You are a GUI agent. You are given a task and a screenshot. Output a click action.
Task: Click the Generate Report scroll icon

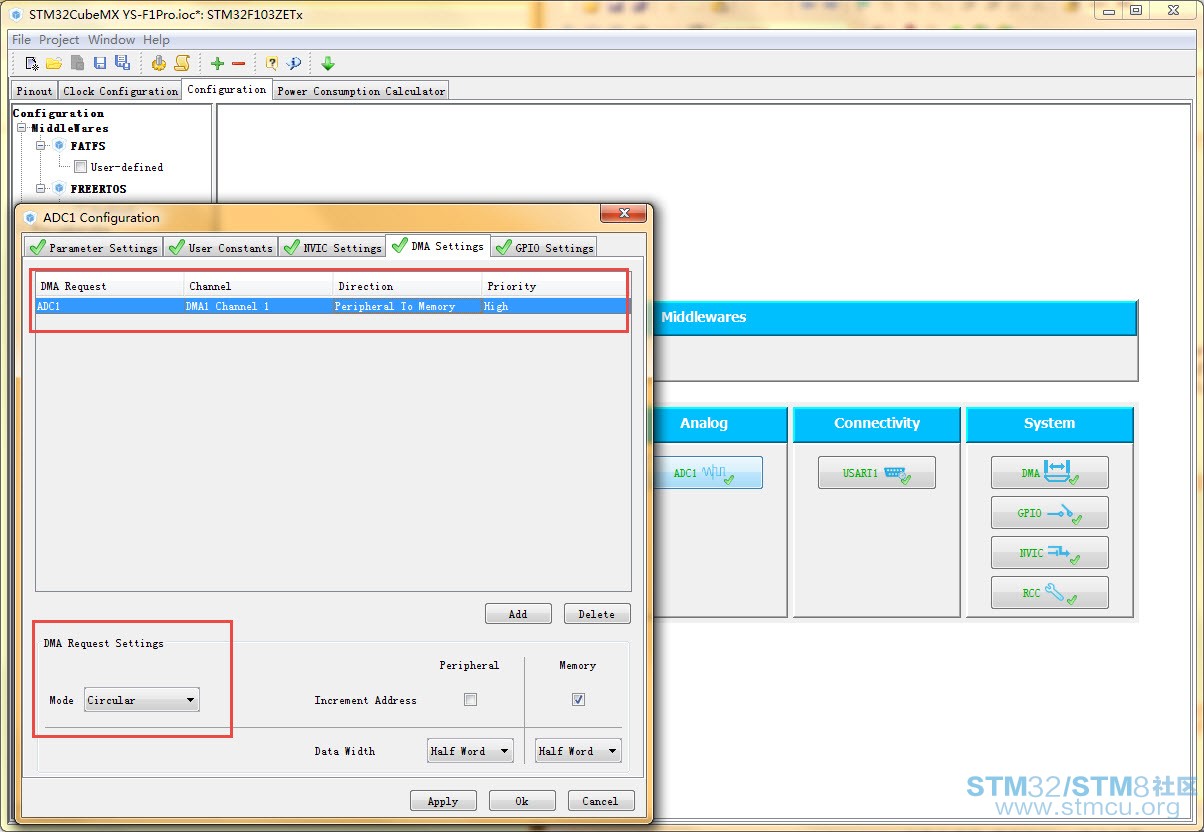182,63
